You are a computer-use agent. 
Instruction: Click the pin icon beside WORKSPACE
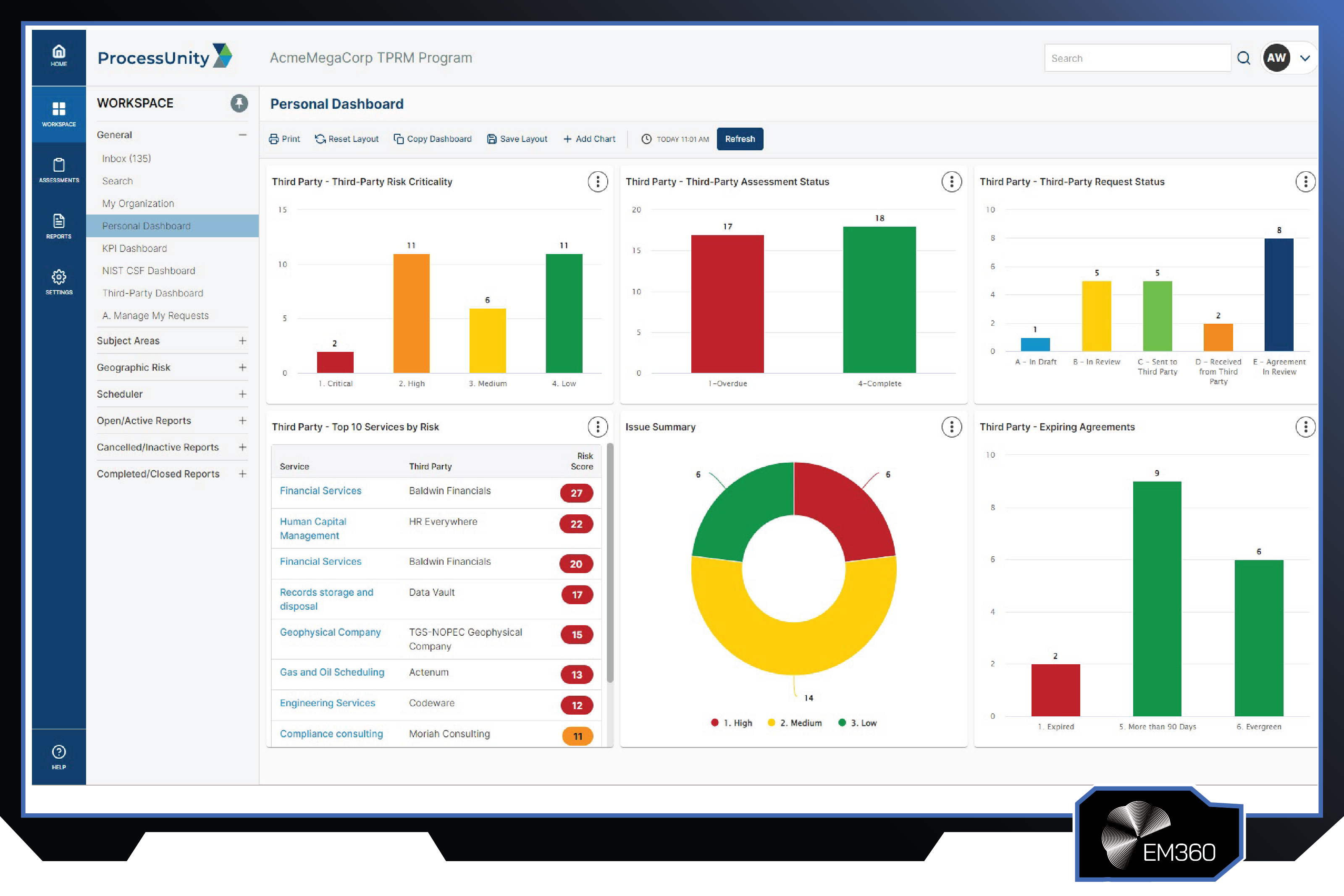pos(239,103)
